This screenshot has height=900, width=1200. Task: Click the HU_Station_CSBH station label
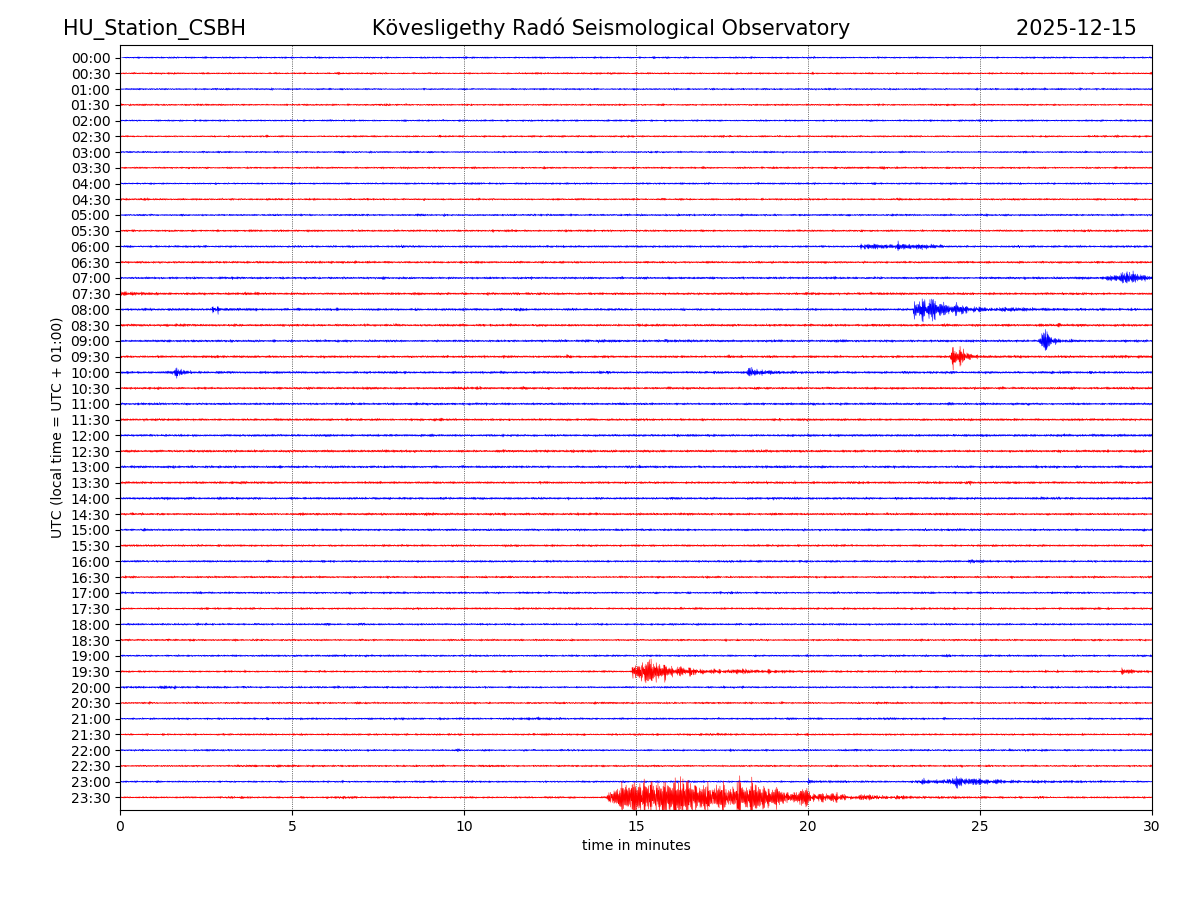coord(154,28)
